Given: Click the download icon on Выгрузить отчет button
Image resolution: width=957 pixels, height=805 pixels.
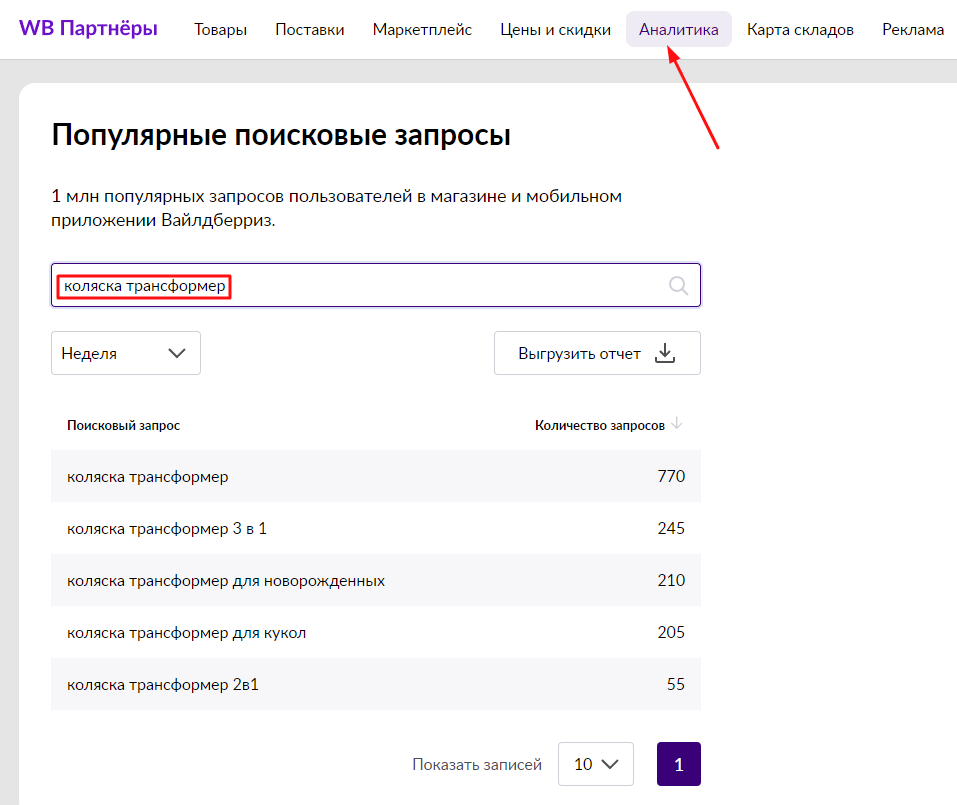Looking at the screenshot, I should 664,353.
